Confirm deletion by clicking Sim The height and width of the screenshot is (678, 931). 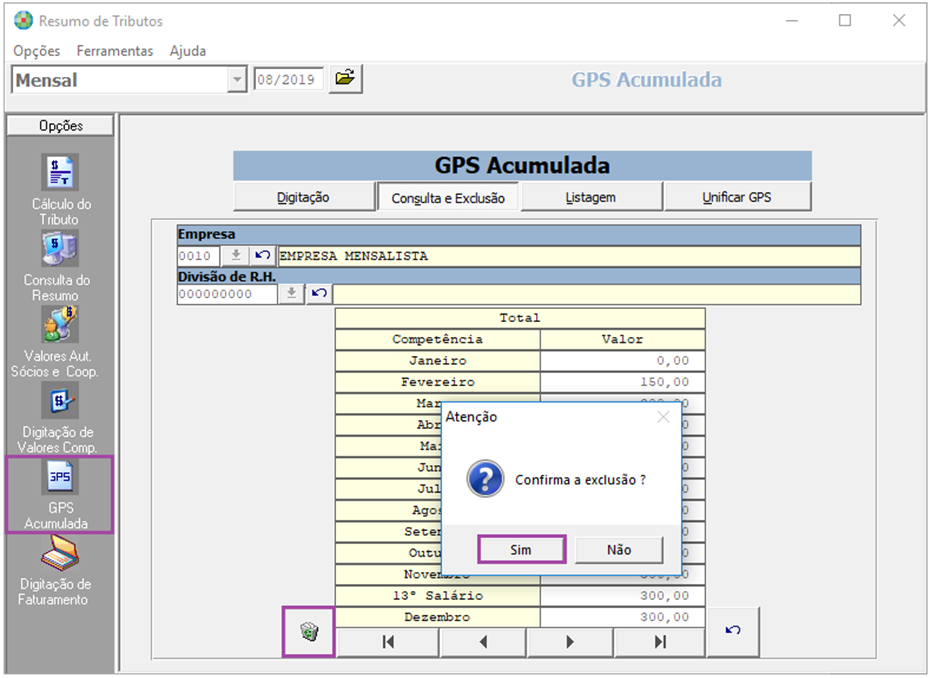(521, 550)
